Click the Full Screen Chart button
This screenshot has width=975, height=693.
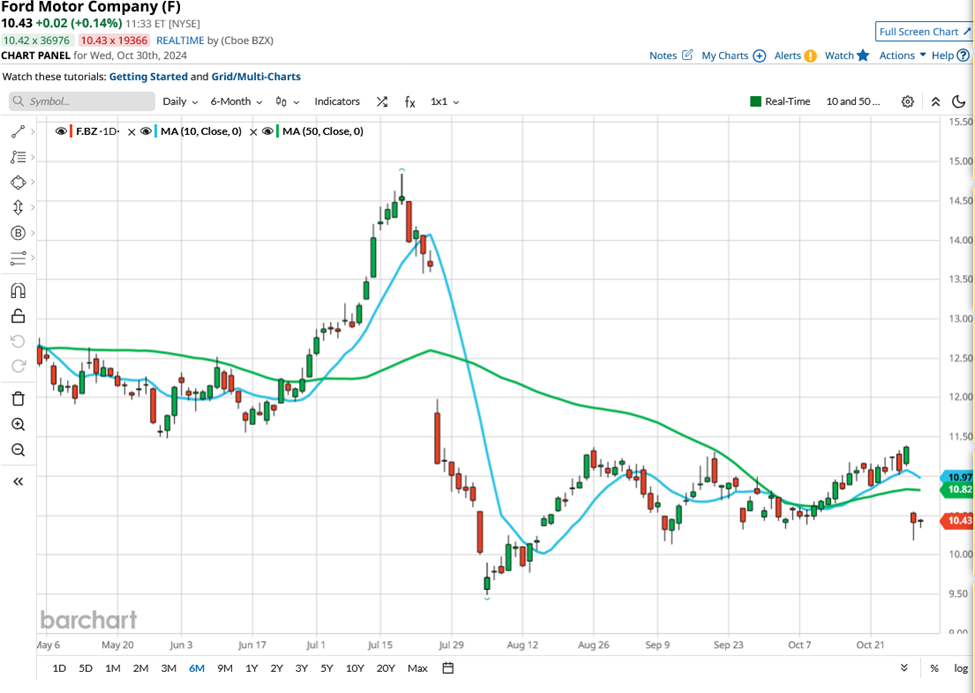coord(922,31)
